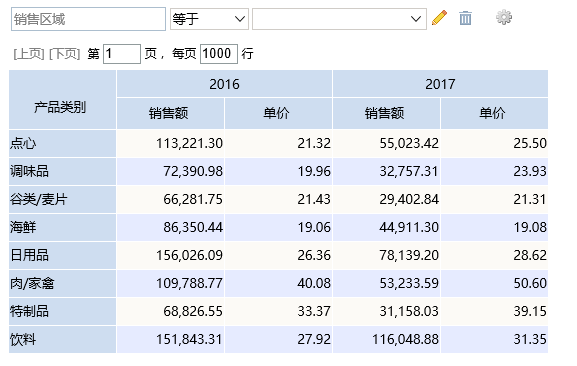Click 单价 header under 2016
This screenshot has width=577, height=366.
[x=278, y=113]
